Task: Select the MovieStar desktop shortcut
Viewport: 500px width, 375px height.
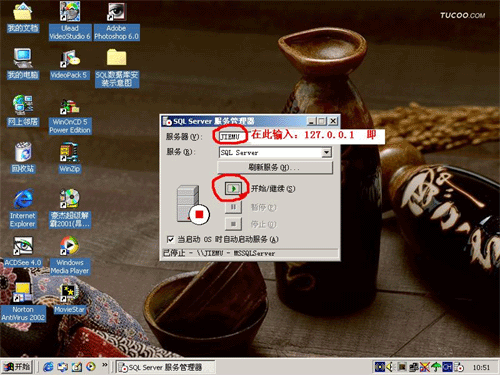Action: pos(70,298)
